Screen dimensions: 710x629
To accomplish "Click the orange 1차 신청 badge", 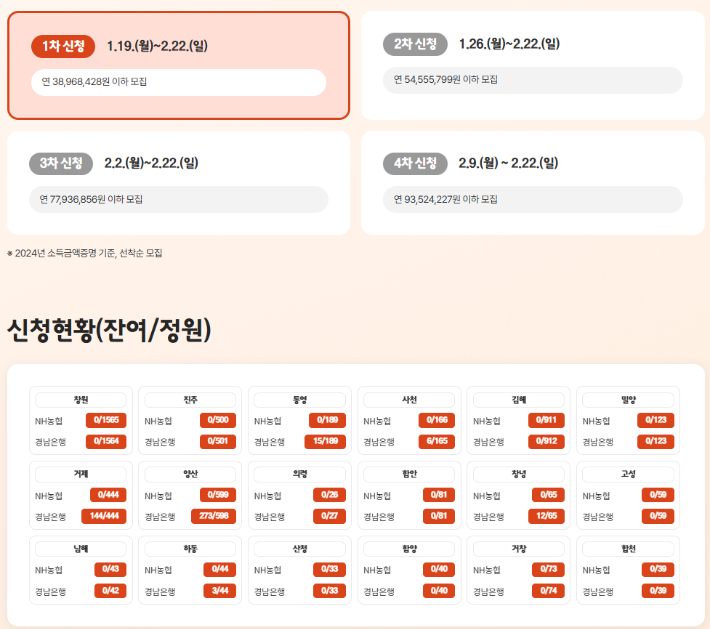I will point(63,46).
